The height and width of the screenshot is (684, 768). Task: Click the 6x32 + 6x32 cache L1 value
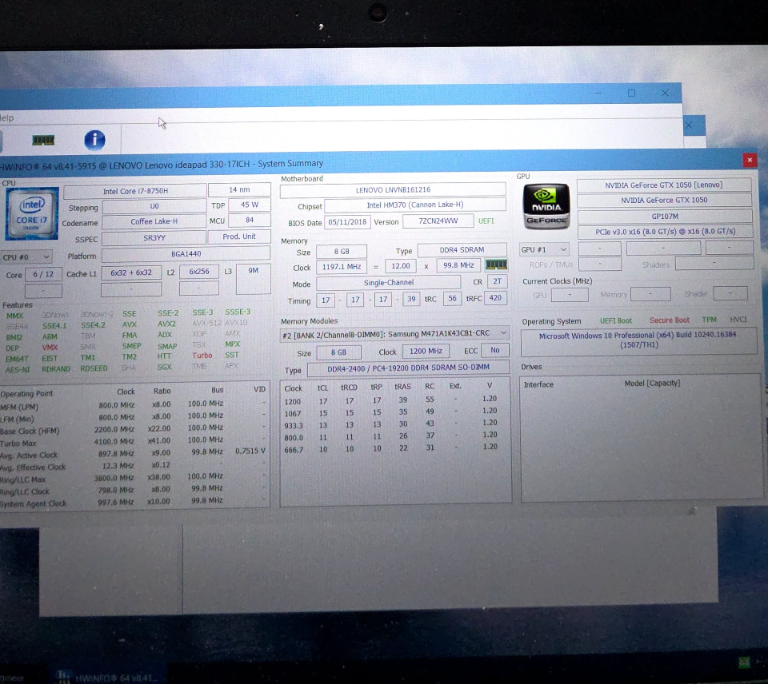[131, 272]
